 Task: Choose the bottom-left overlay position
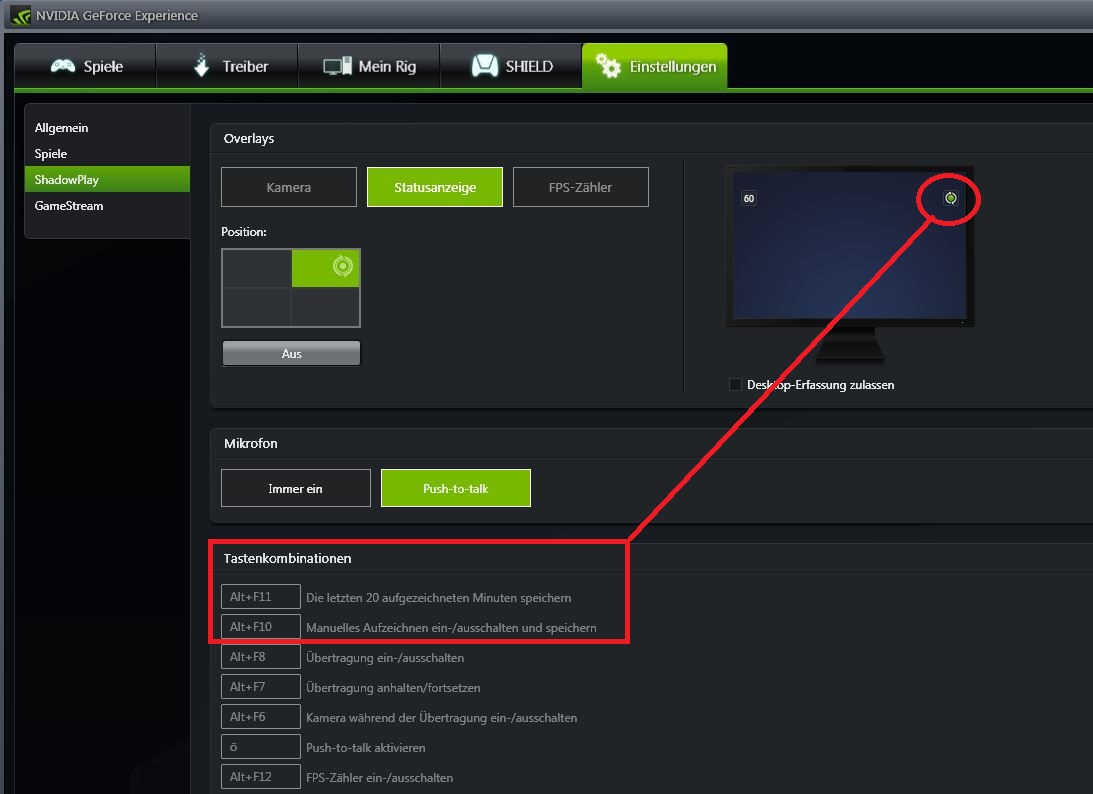click(x=257, y=307)
